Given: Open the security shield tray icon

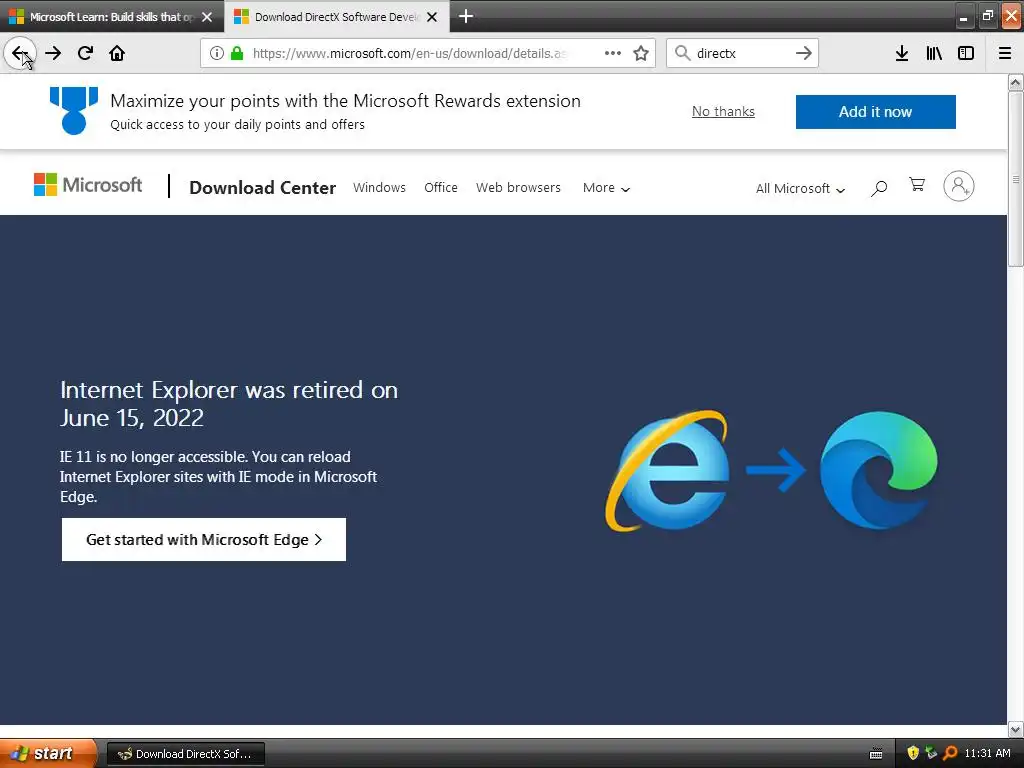Looking at the screenshot, I should [x=913, y=754].
